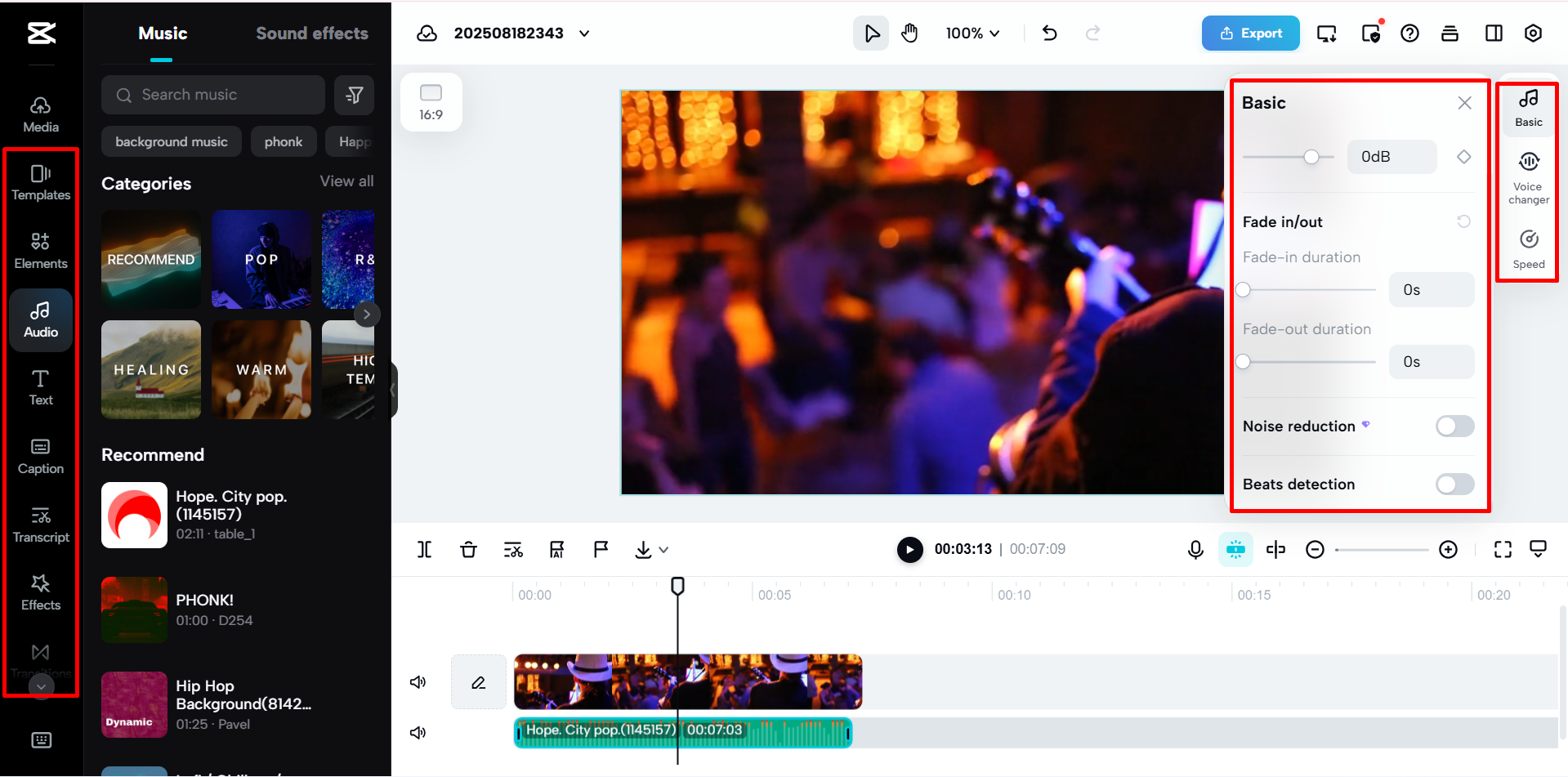The image size is (1568, 777).
Task: Close the Basic panel
Action: pos(1464,103)
